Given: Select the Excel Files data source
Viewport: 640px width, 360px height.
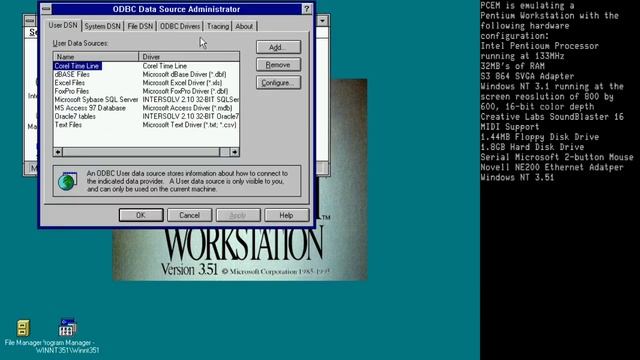Looking at the screenshot, I should click(70, 83).
